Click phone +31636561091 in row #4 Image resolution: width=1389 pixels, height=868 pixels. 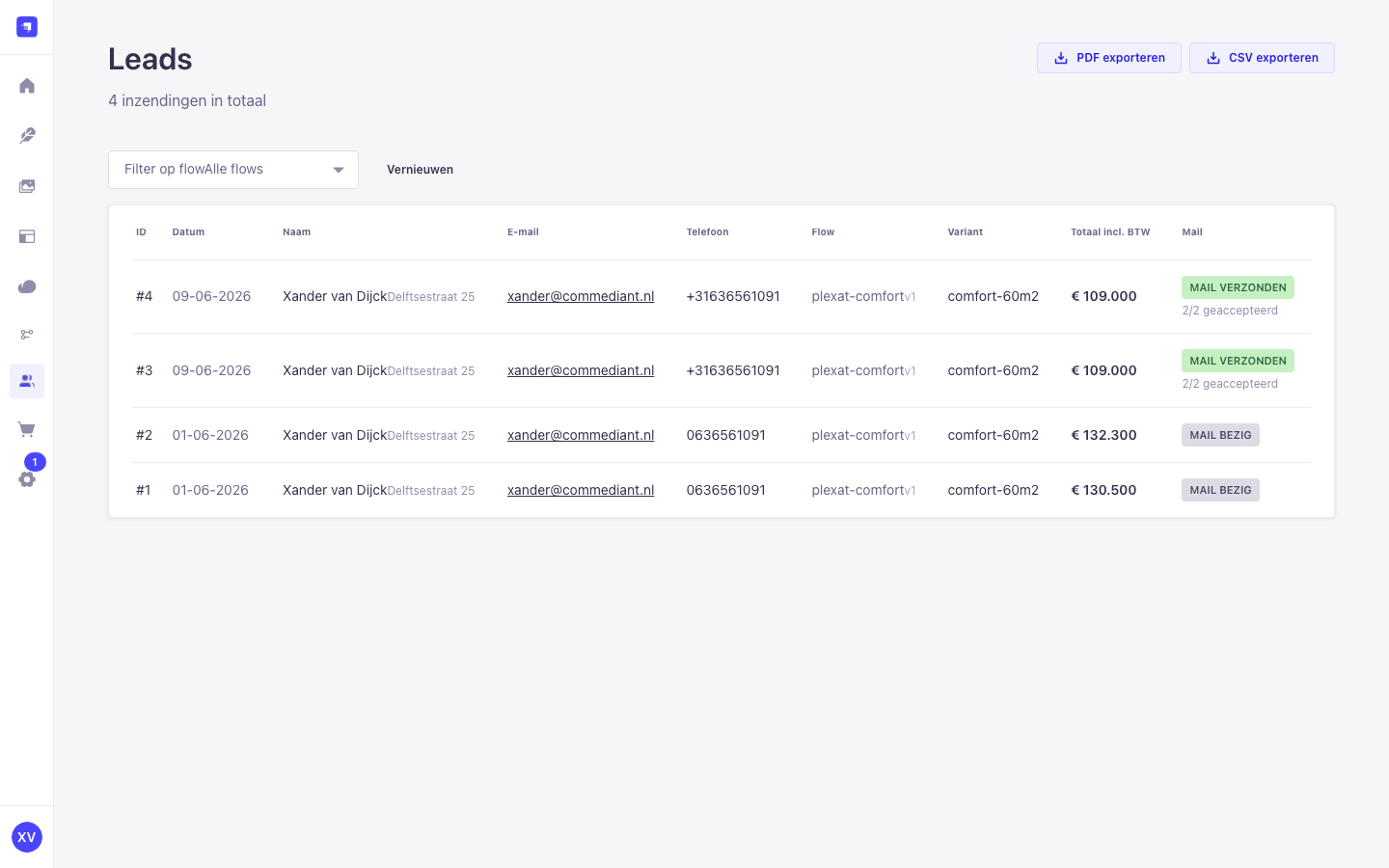pyautogui.click(x=733, y=296)
